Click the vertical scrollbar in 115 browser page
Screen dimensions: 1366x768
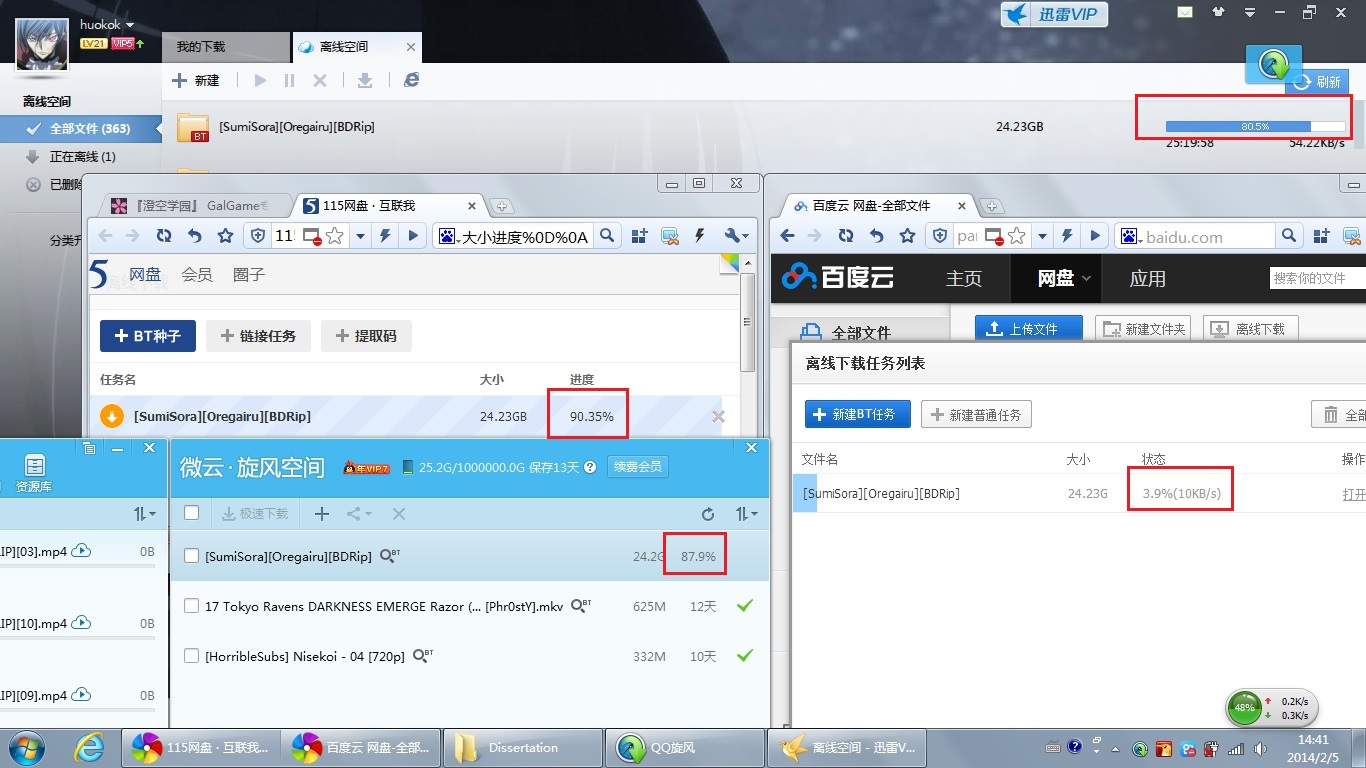click(747, 323)
